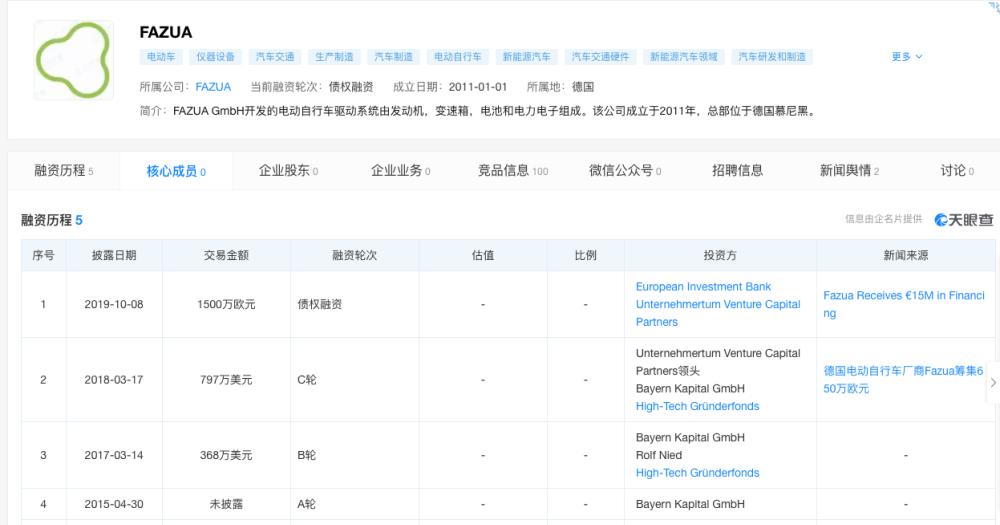Viewport: 1000px width, 525px height.
Task: Click the 交易金额 column header
Action: click(226, 255)
